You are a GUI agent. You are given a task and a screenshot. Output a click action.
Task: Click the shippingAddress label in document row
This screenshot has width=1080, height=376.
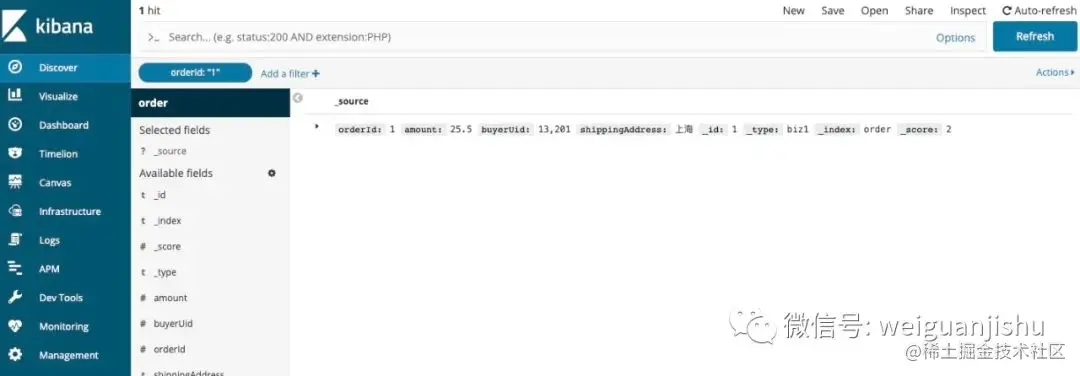tap(623, 129)
